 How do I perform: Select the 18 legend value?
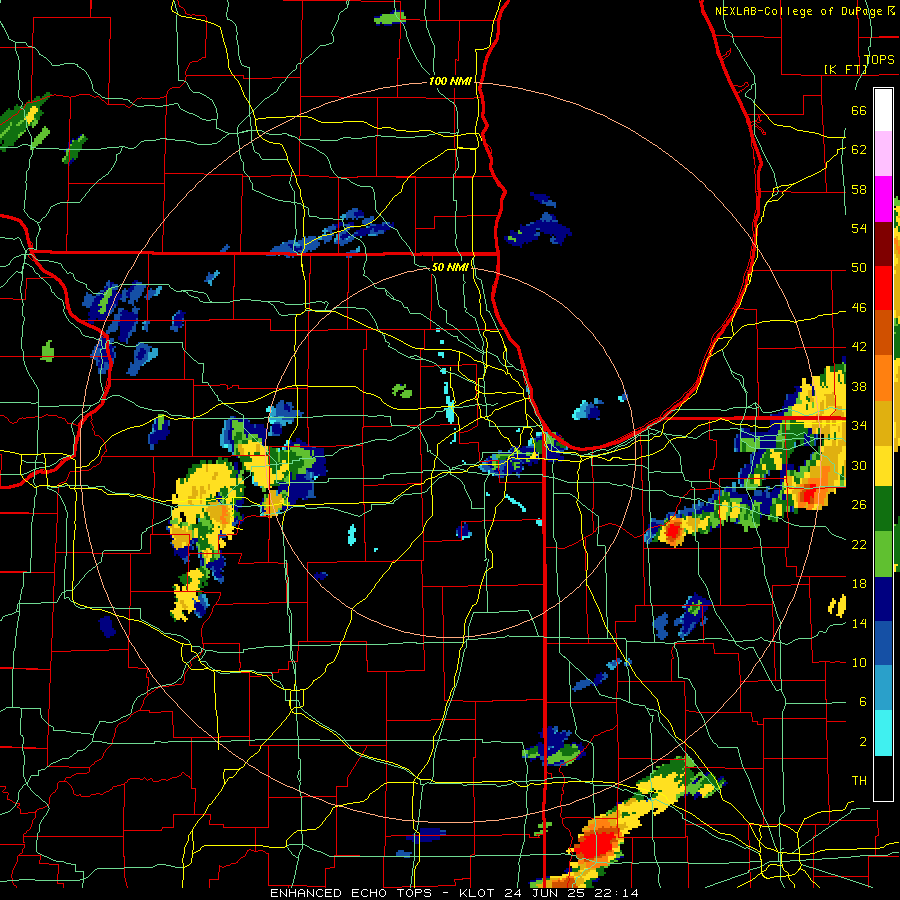tap(859, 584)
